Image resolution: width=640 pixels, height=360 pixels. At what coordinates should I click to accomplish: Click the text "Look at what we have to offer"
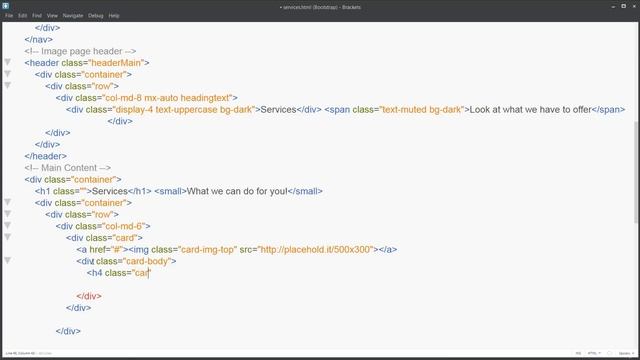531,109
